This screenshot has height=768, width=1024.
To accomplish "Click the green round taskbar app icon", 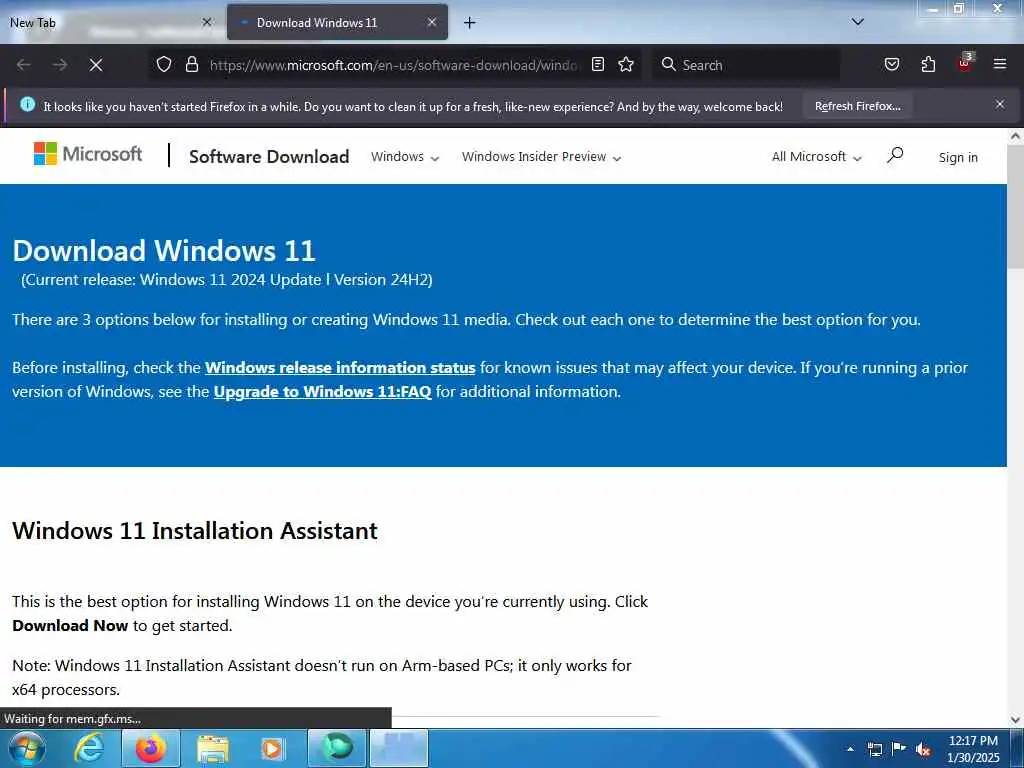I will (x=337, y=748).
